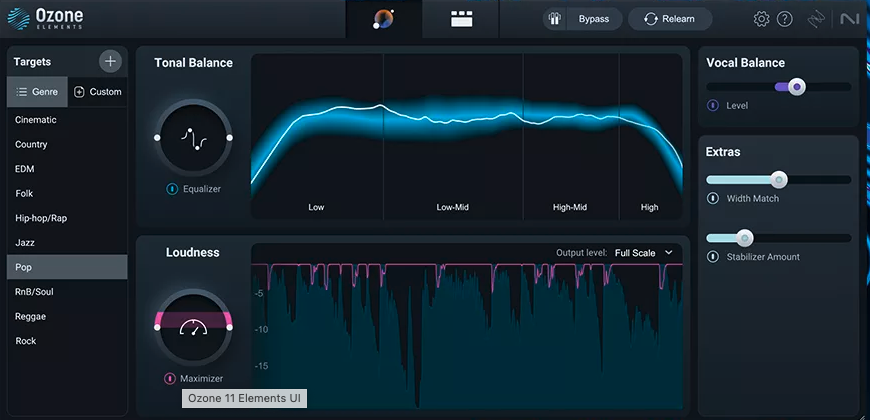Choose the Country genre target
Viewport: 870px width, 420px height.
(67, 144)
